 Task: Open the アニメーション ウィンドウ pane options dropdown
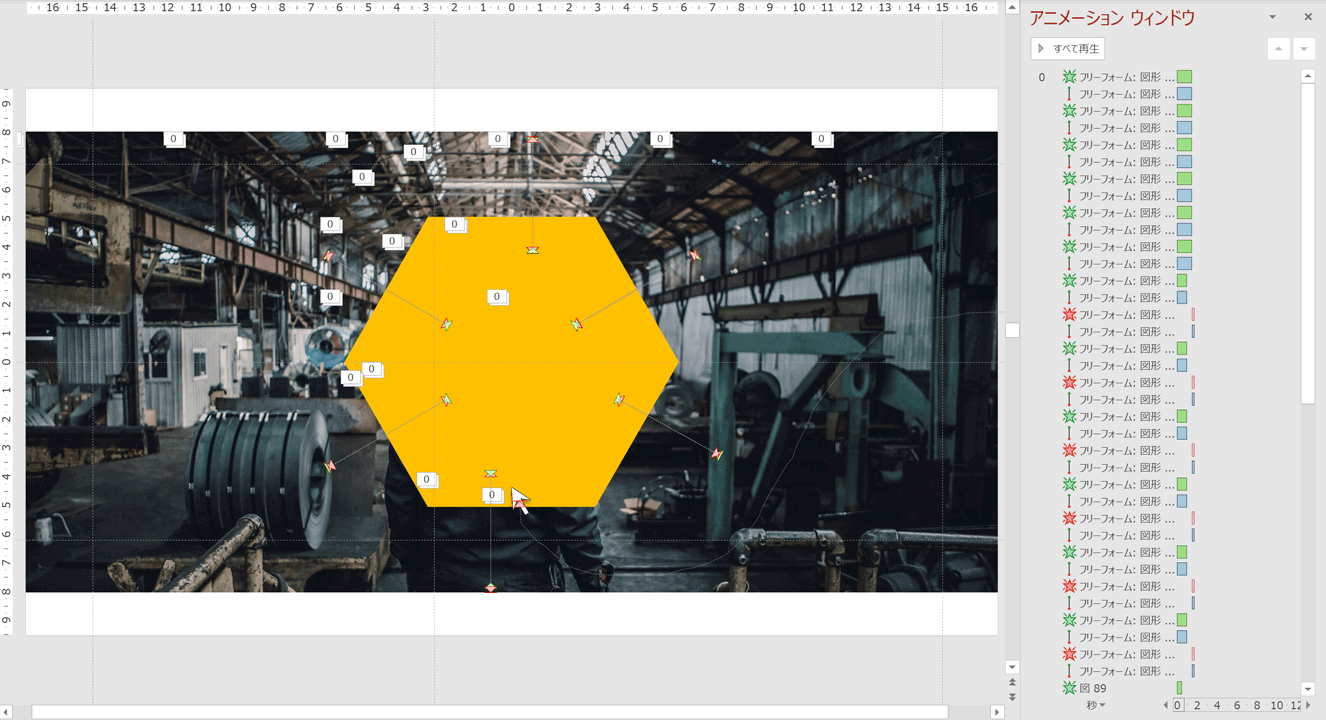coord(1272,17)
